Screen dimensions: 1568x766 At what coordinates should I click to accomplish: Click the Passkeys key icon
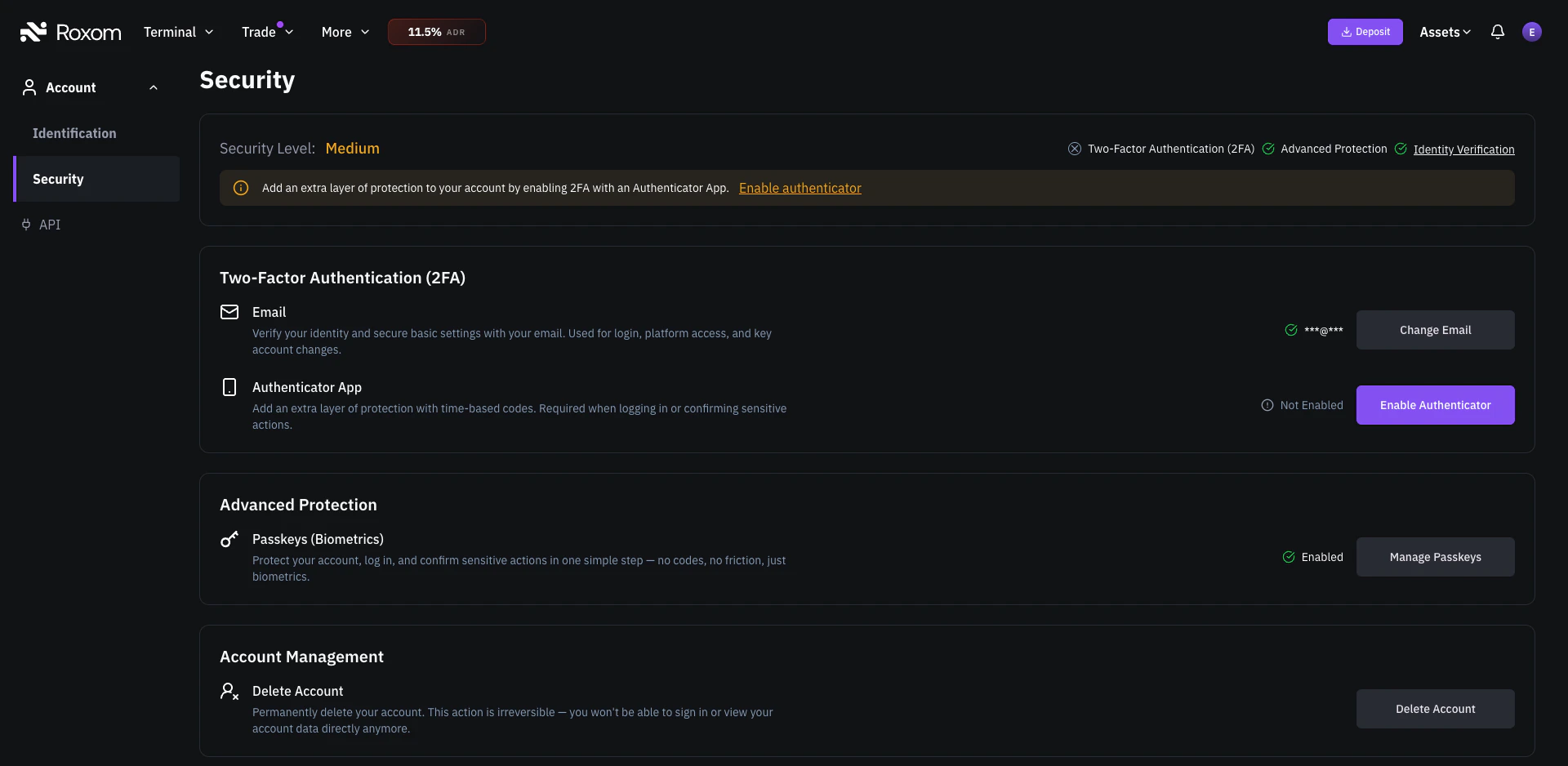229,539
